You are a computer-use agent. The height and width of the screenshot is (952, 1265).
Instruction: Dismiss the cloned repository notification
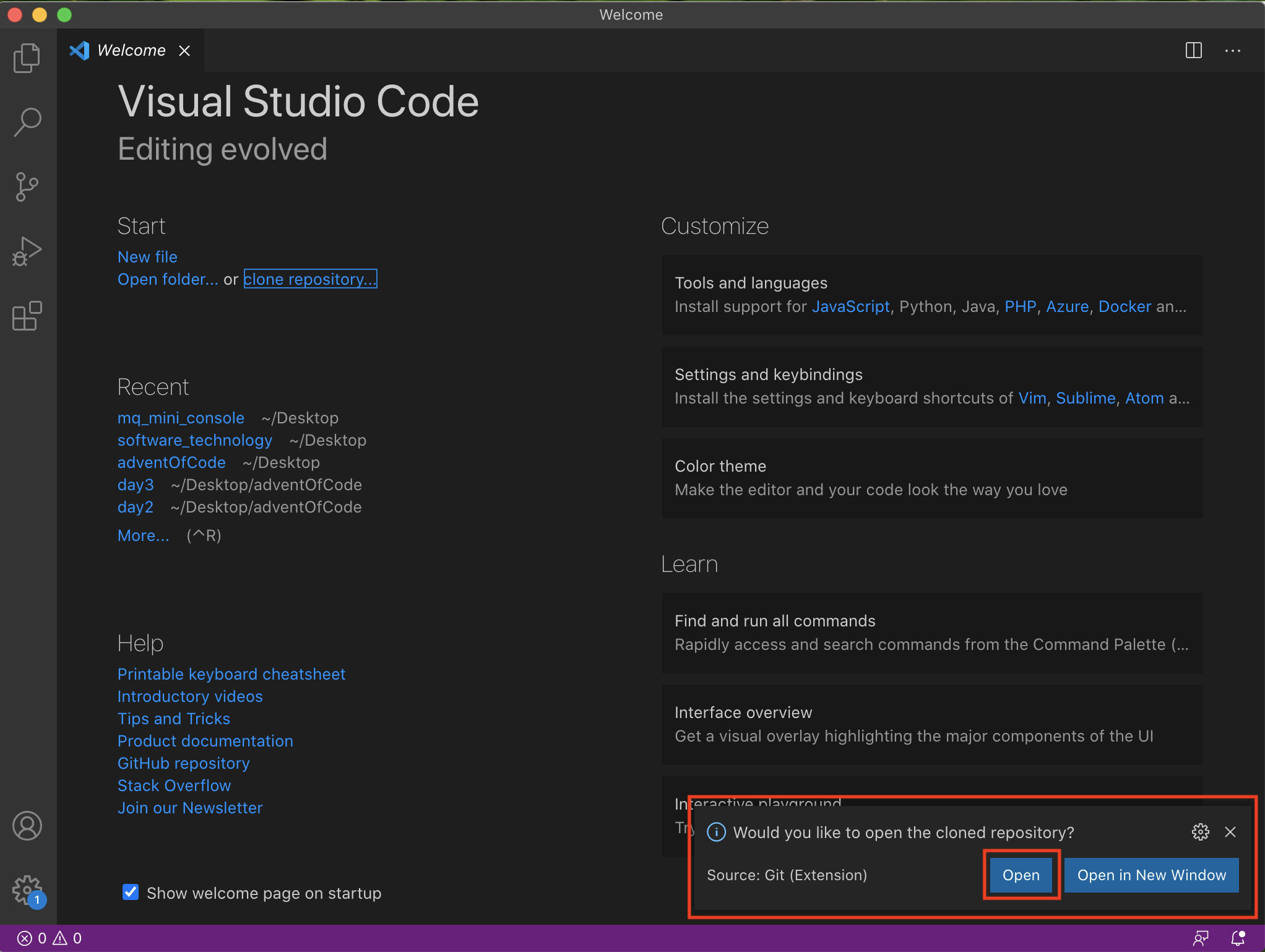tap(1230, 832)
